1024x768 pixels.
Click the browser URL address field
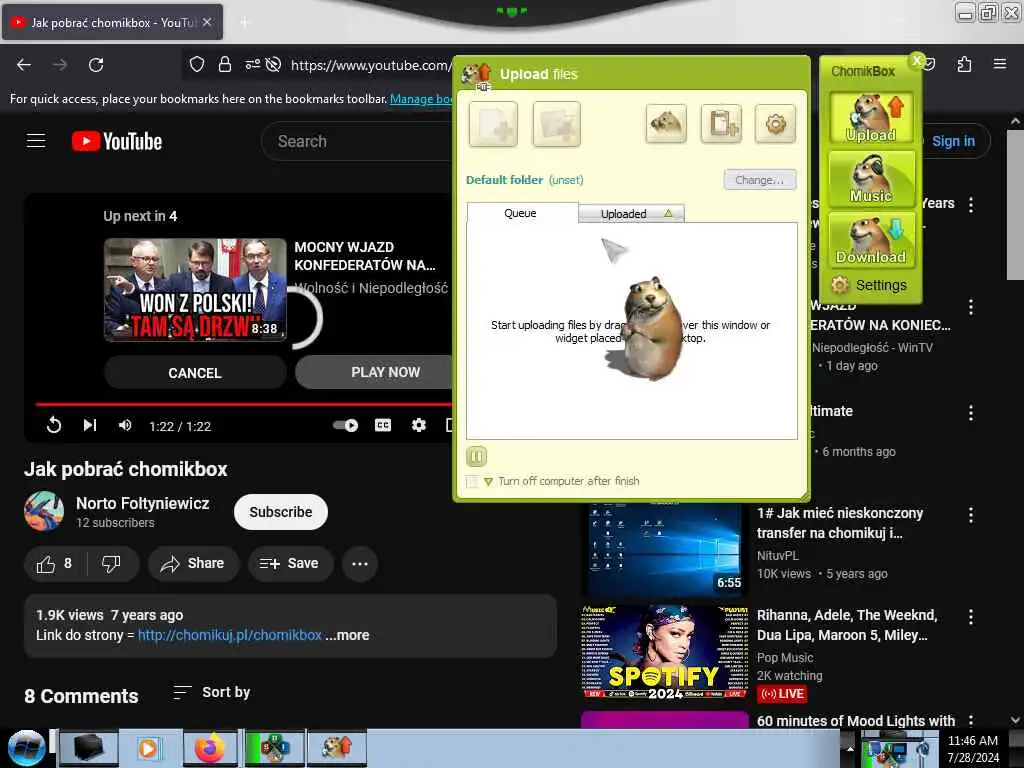(x=370, y=65)
